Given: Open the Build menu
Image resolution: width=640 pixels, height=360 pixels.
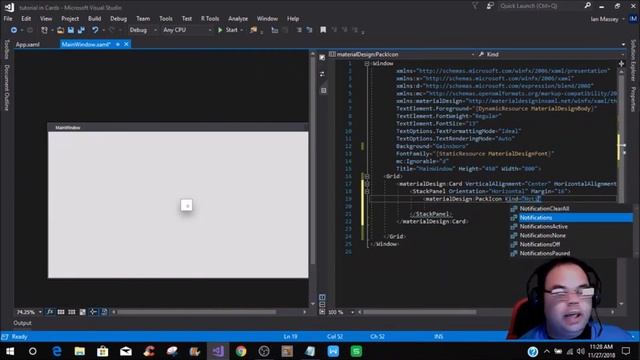Looking at the screenshot, I should pyautogui.click(x=94, y=19).
